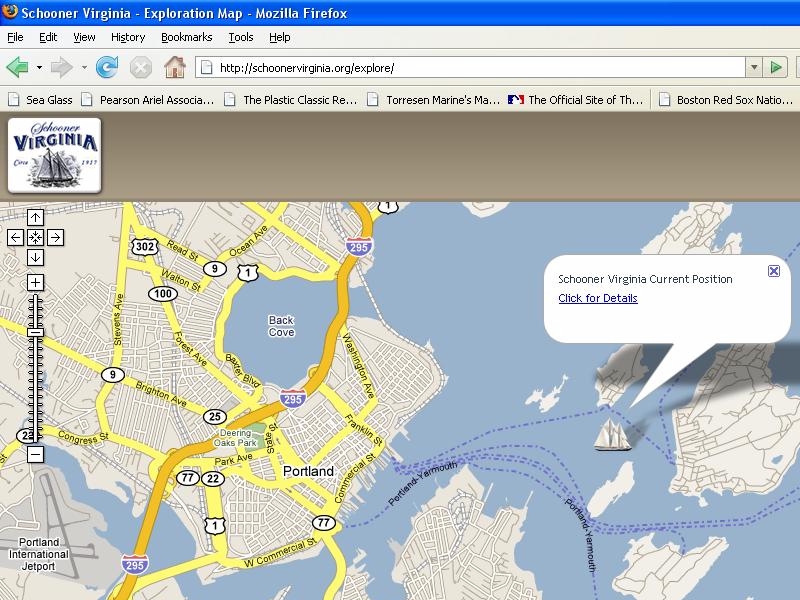Pan the map left arrow
This screenshot has width=800, height=600.
pyautogui.click(x=15, y=237)
